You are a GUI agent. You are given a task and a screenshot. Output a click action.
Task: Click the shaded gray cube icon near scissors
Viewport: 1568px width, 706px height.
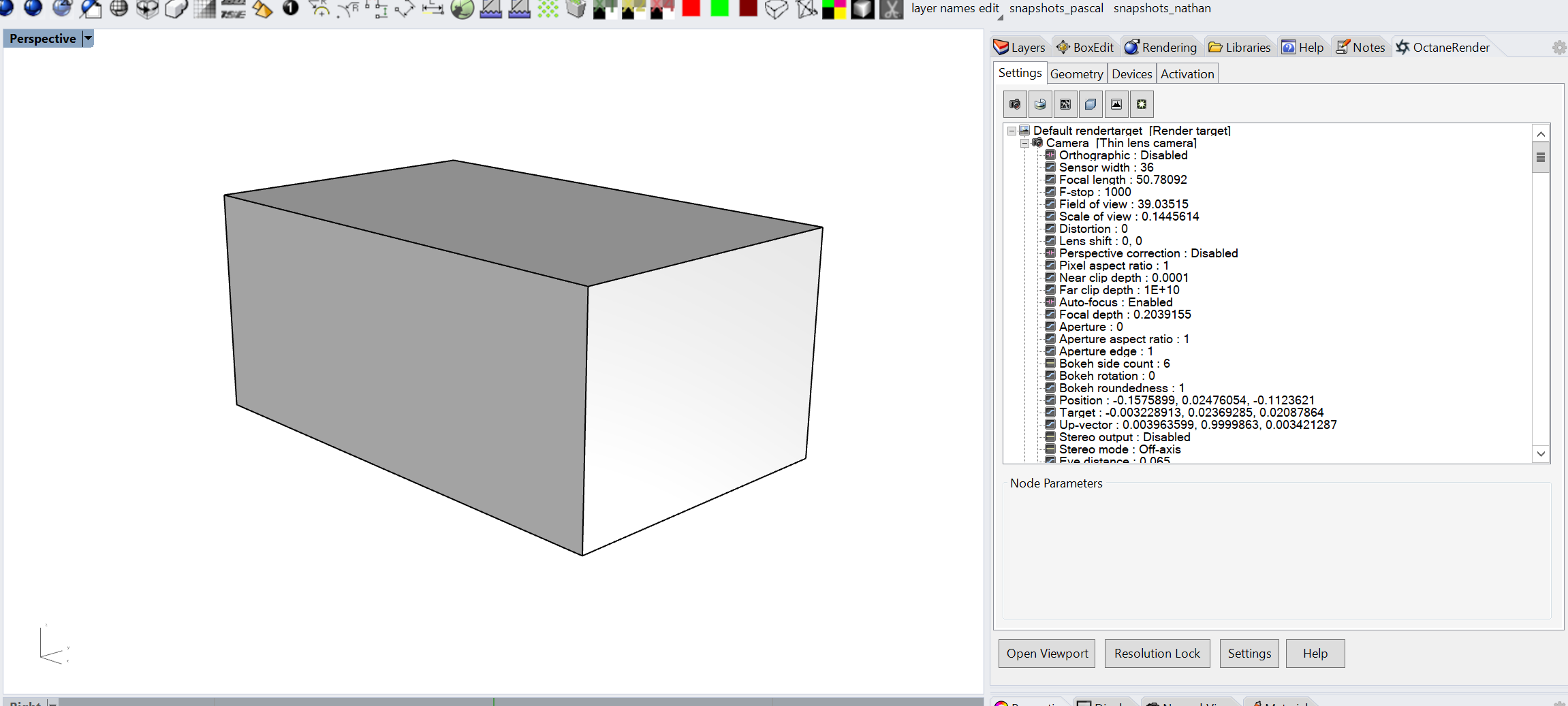click(x=862, y=8)
